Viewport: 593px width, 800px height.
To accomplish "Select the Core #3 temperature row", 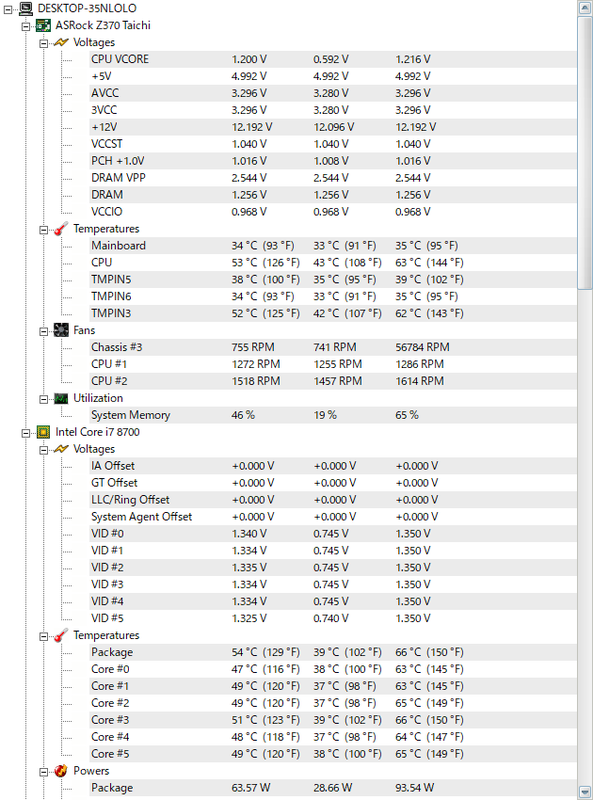I will (333, 720).
